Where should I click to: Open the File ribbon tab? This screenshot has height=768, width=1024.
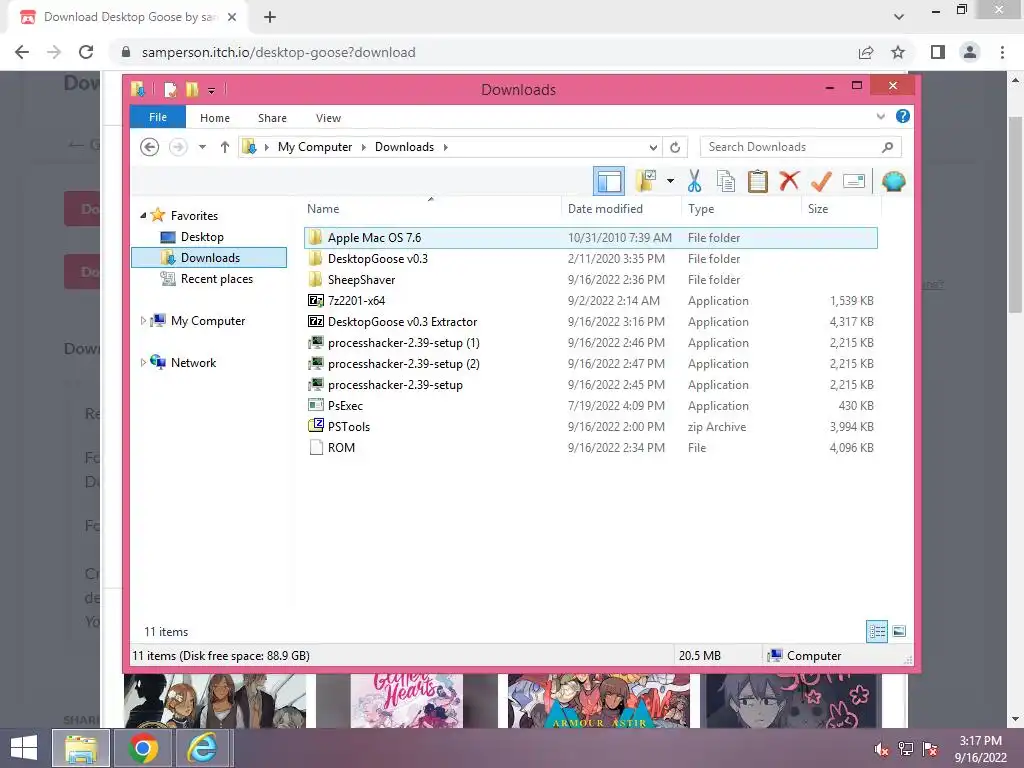158,117
